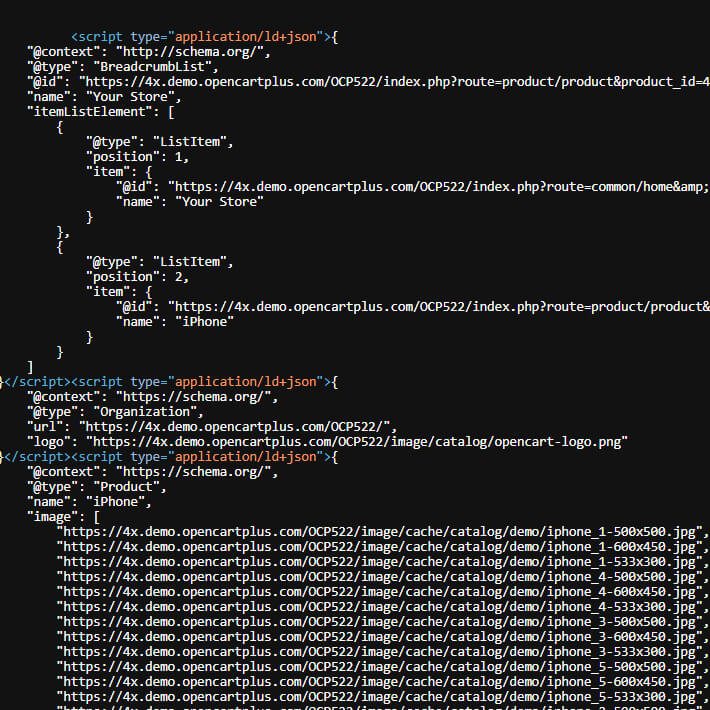The image size is (710, 710).
Task: Select the "url" line for OCP522
Action: (x=212, y=427)
